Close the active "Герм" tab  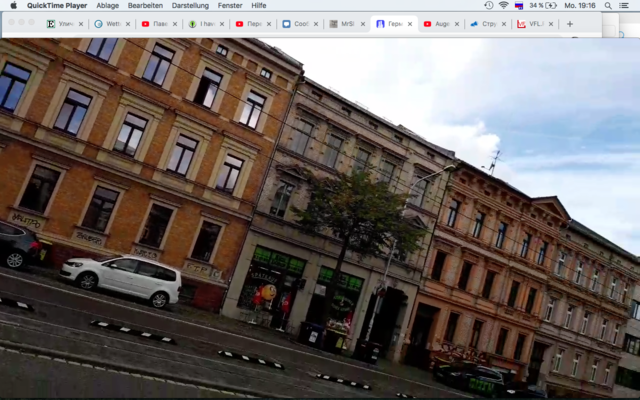pos(410,24)
